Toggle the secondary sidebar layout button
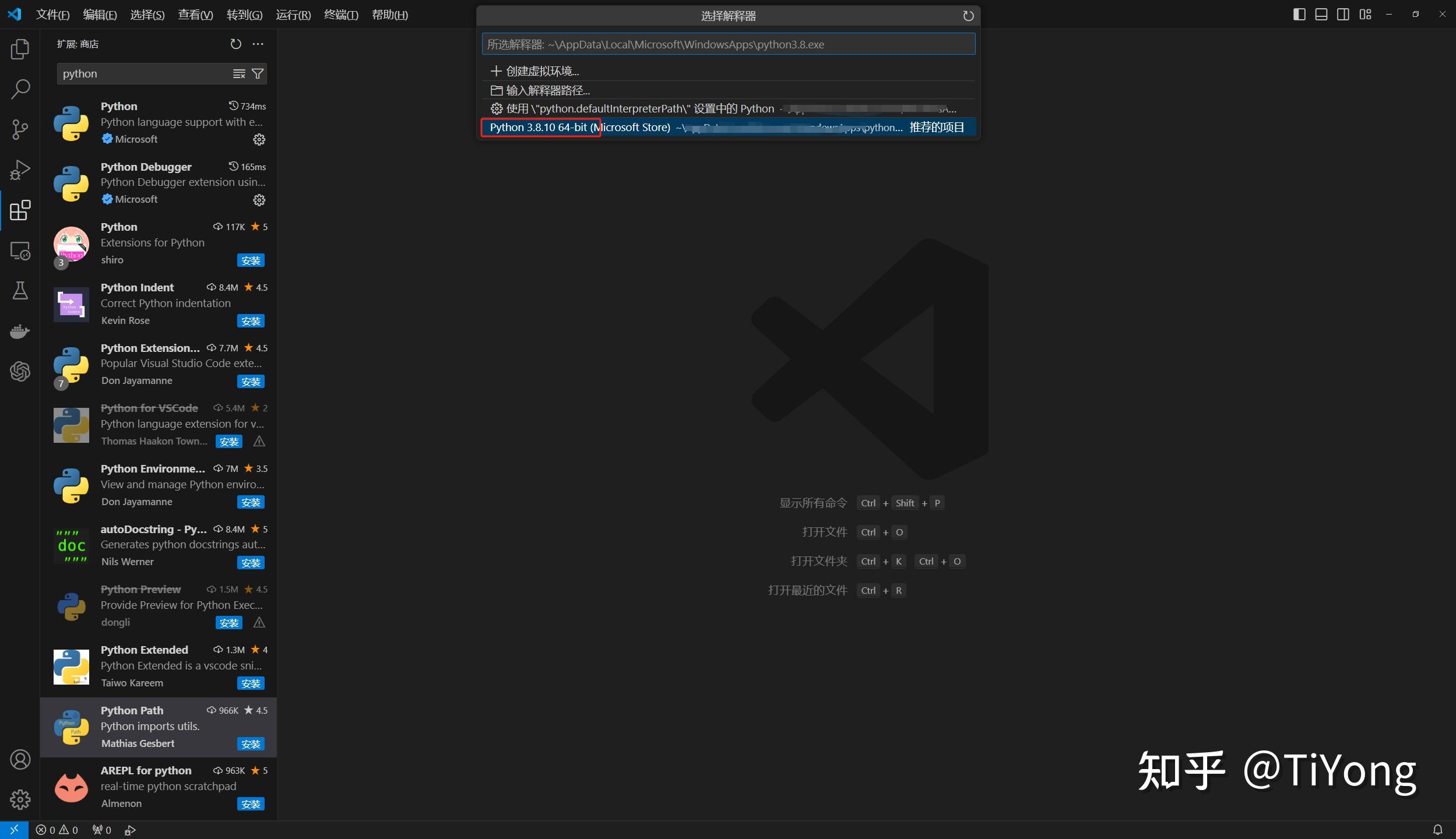 pyautogui.click(x=1343, y=15)
